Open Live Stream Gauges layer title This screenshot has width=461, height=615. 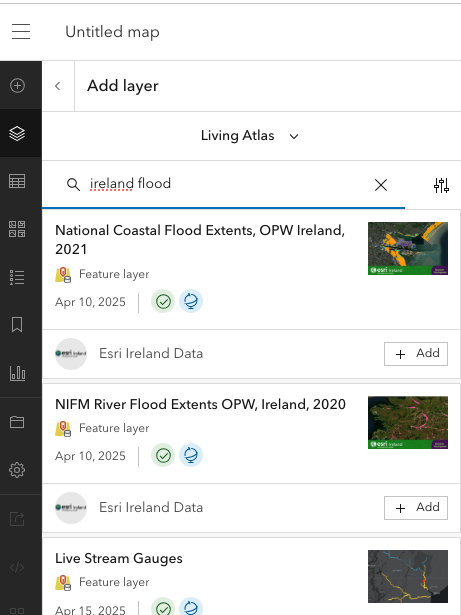[118, 559]
